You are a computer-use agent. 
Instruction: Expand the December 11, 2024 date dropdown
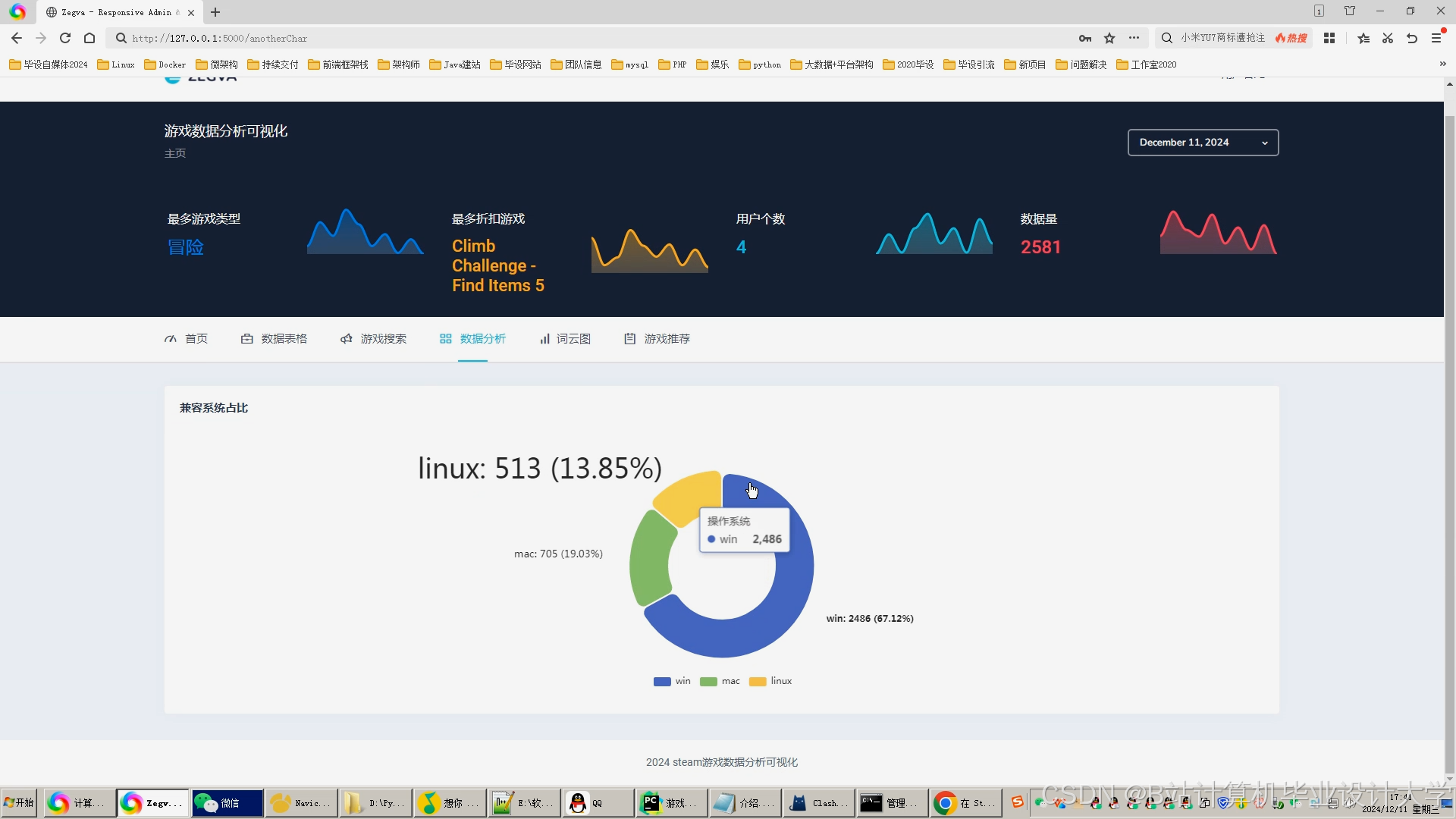1203,143
